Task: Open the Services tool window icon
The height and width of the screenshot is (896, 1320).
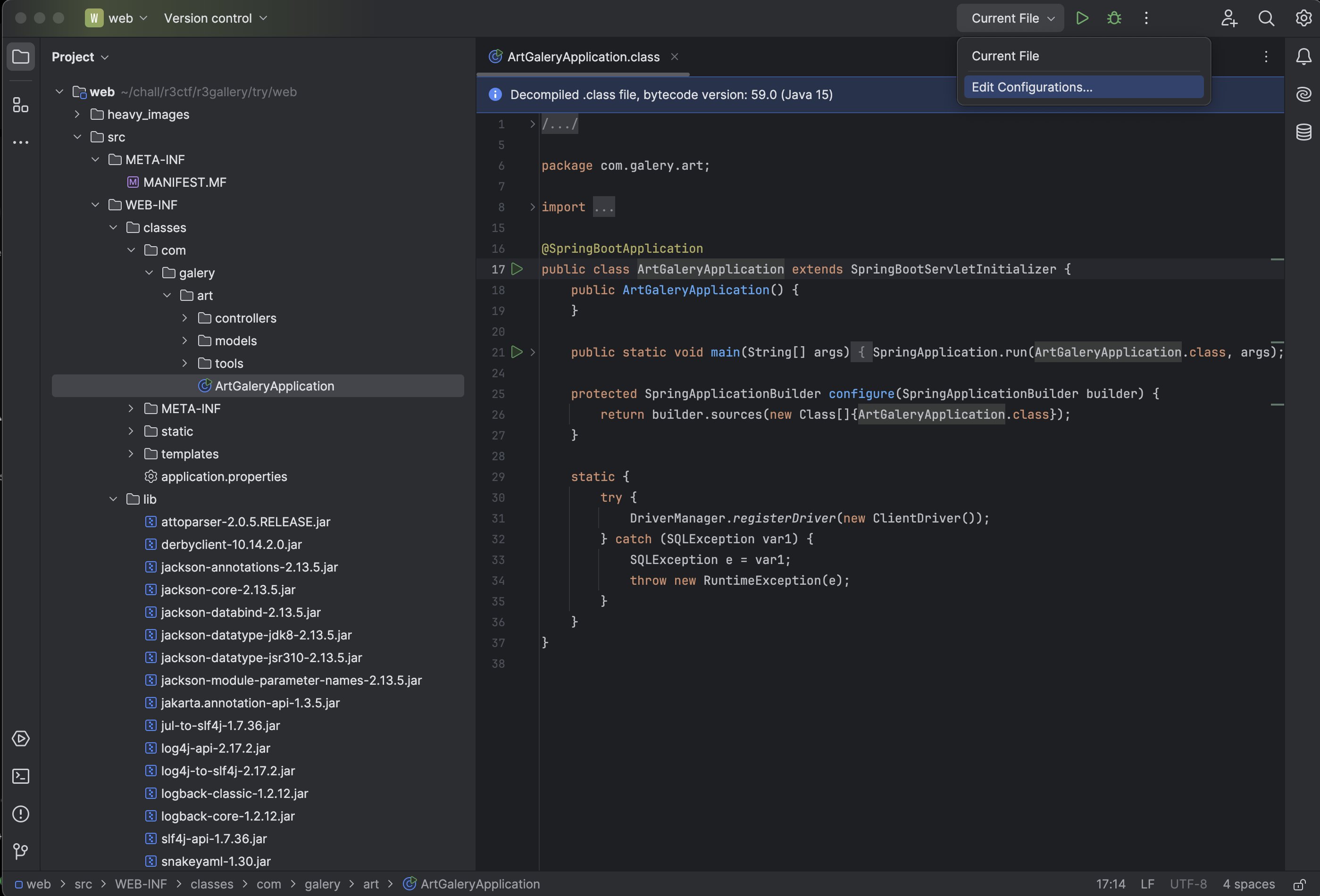Action: point(20,738)
